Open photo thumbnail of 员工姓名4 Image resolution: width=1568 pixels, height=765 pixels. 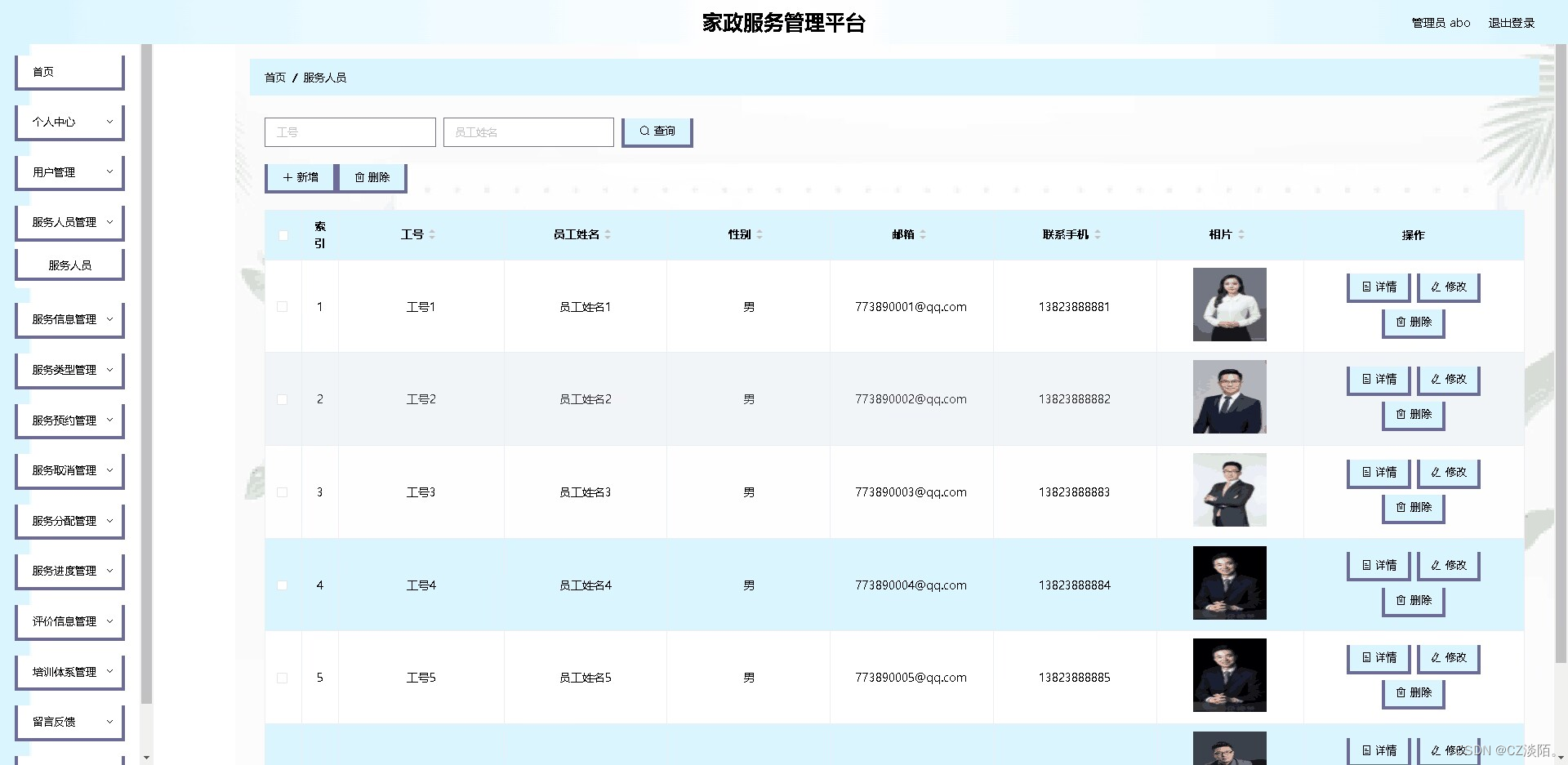pyautogui.click(x=1230, y=583)
